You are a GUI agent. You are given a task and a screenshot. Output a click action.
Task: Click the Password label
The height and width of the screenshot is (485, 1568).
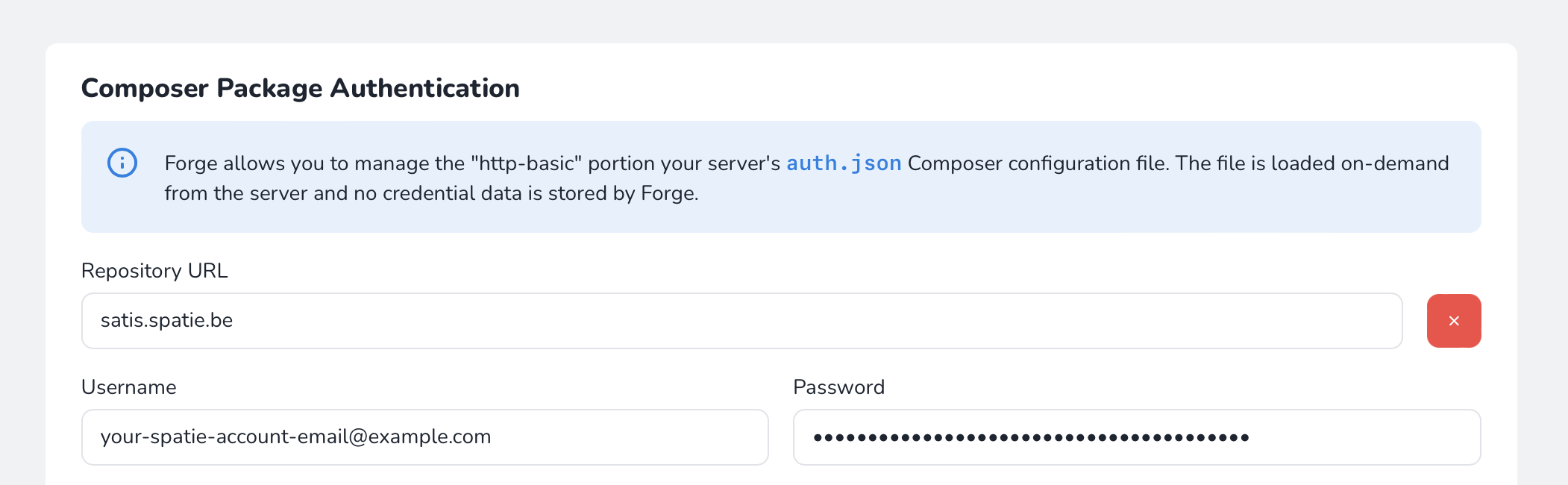838,387
